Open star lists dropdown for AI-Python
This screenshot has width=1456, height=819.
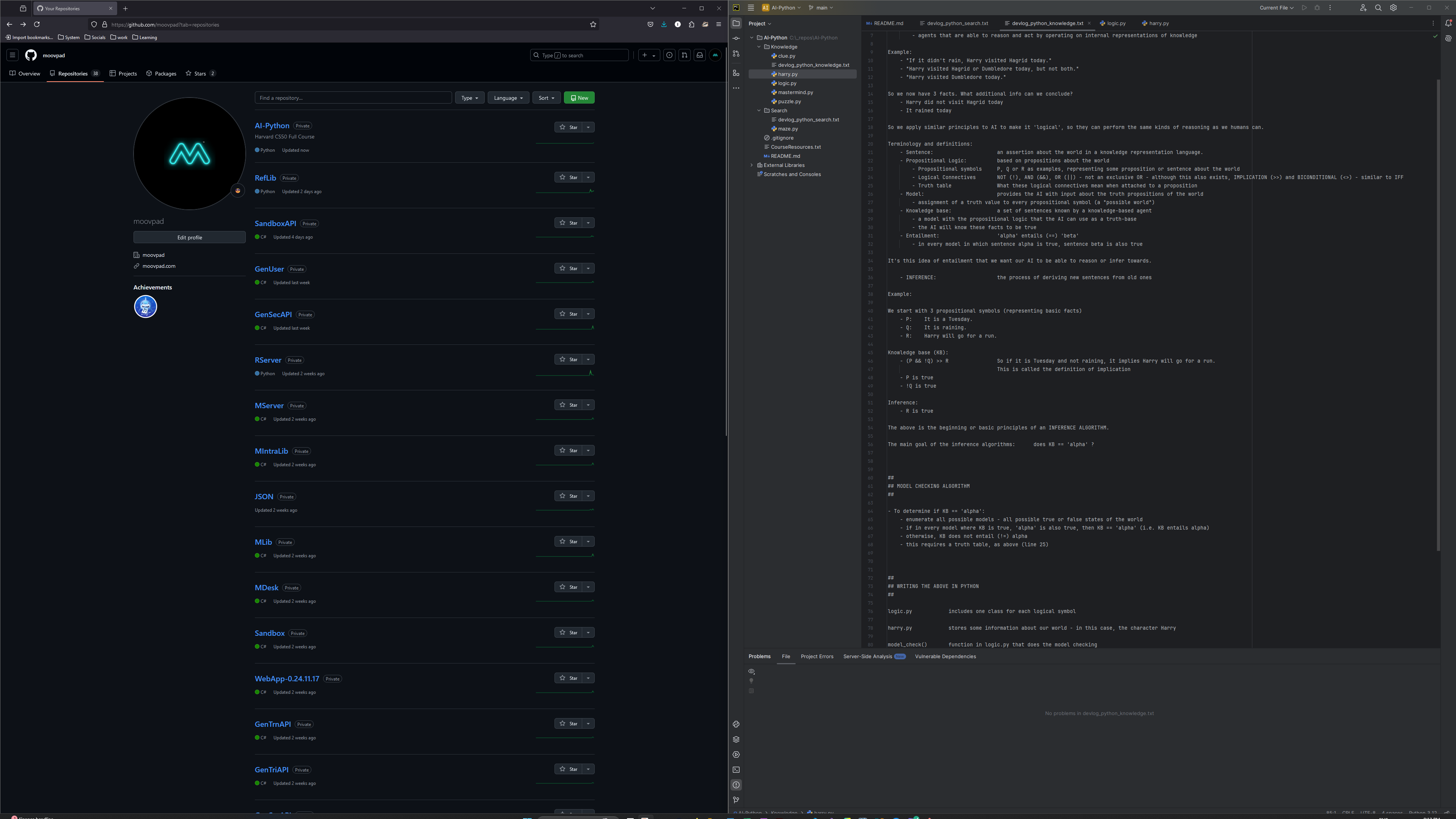click(588, 127)
